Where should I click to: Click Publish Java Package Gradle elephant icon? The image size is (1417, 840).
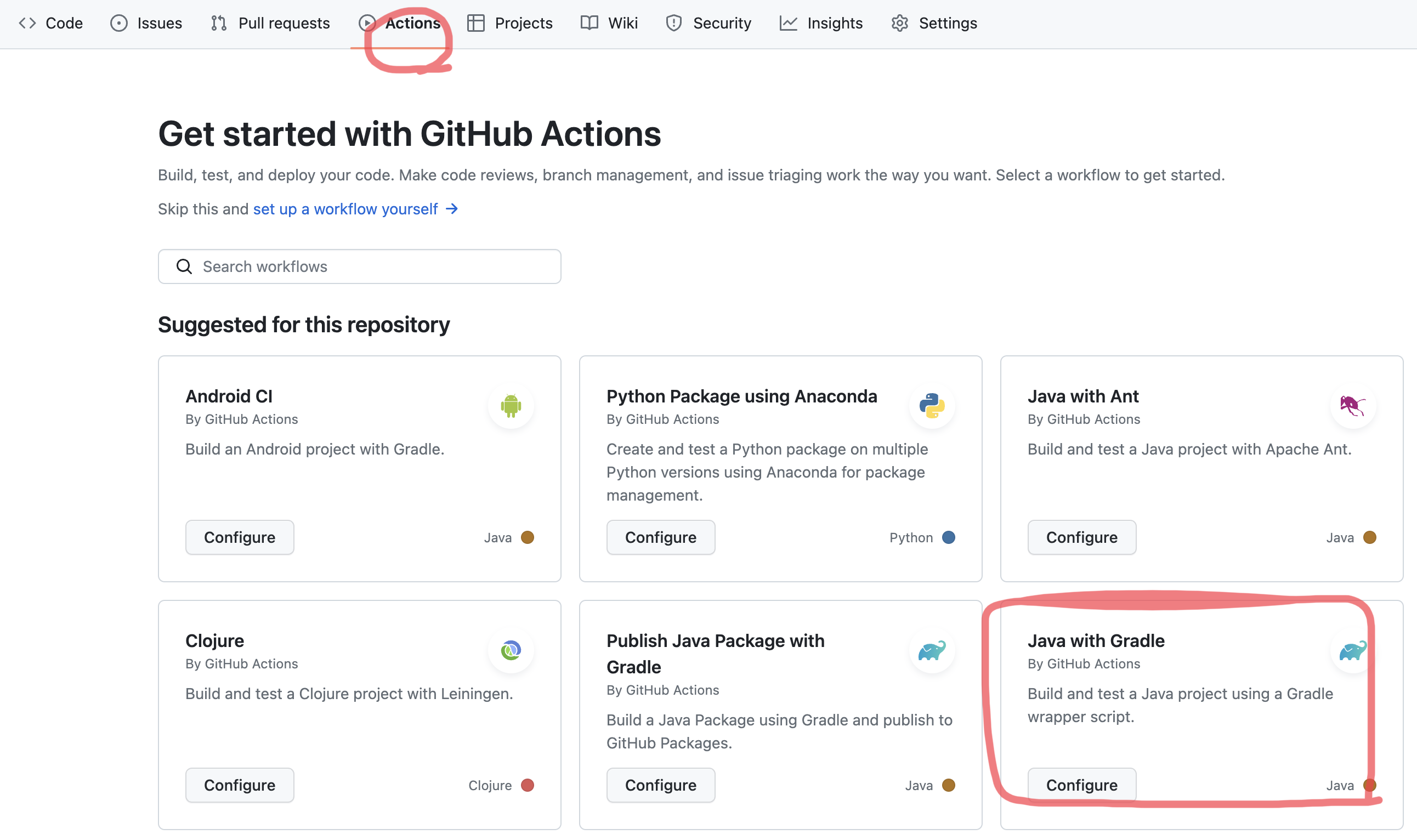[x=932, y=650]
